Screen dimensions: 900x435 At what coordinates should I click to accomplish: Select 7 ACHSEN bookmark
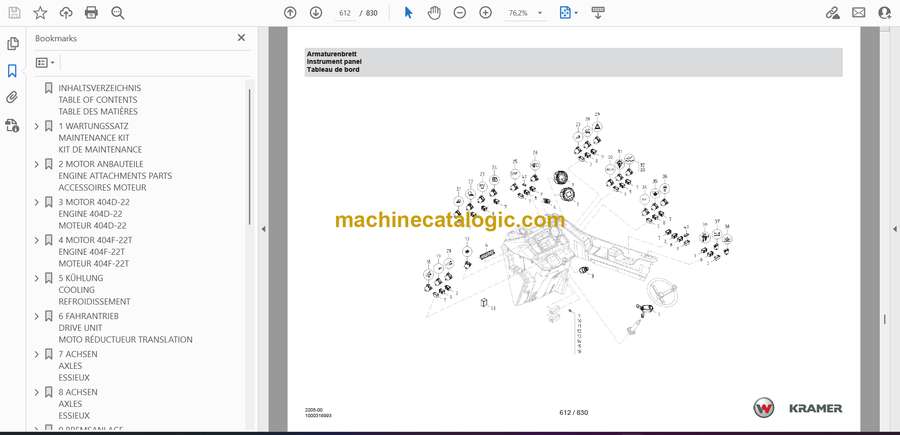coord(77,366)
